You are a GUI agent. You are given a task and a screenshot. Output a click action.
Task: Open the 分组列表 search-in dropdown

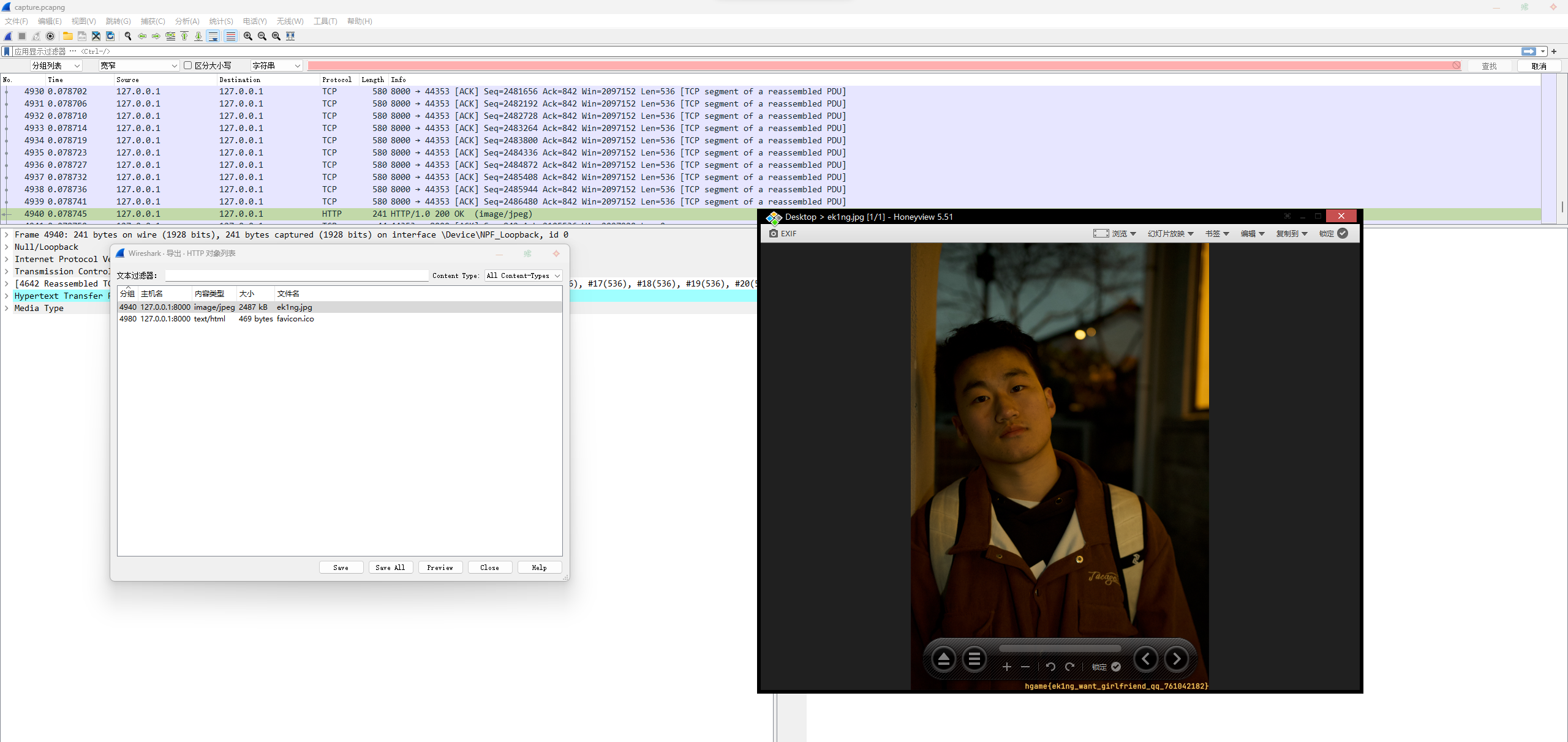click(x=56, y=66)
